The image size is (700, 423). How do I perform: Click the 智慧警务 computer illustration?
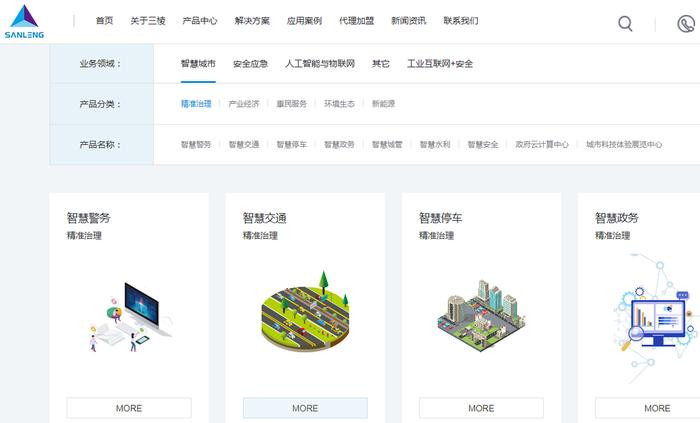[129, 317]
